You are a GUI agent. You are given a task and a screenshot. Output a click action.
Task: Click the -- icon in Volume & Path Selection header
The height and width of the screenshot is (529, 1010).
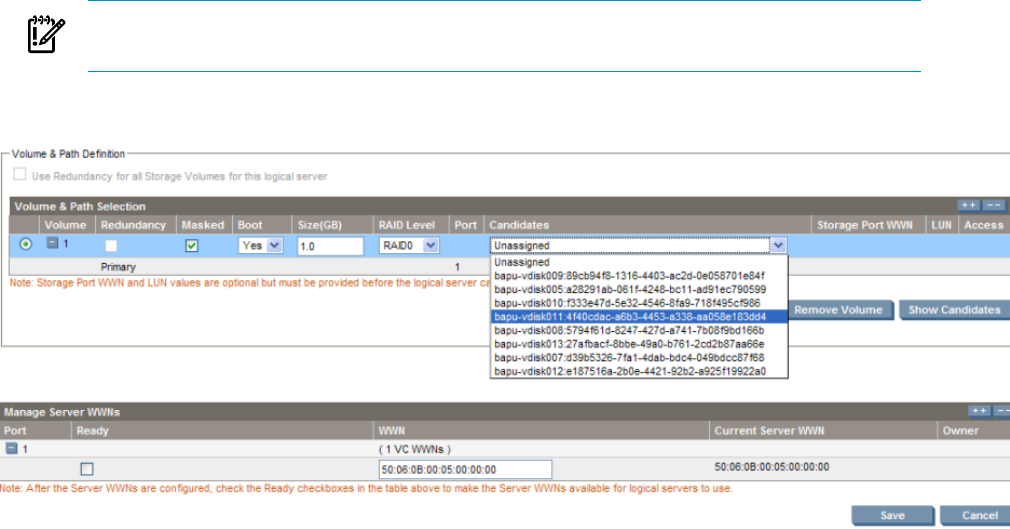(994, 205)
